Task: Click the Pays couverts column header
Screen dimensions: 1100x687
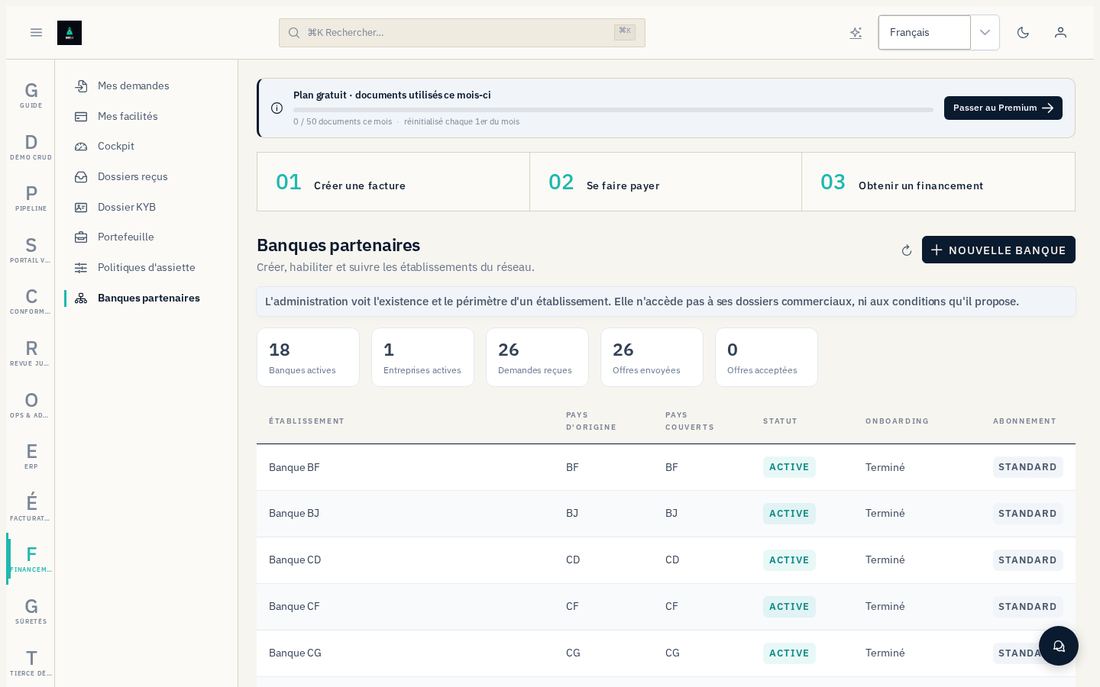Action: [x=690, y=421]
